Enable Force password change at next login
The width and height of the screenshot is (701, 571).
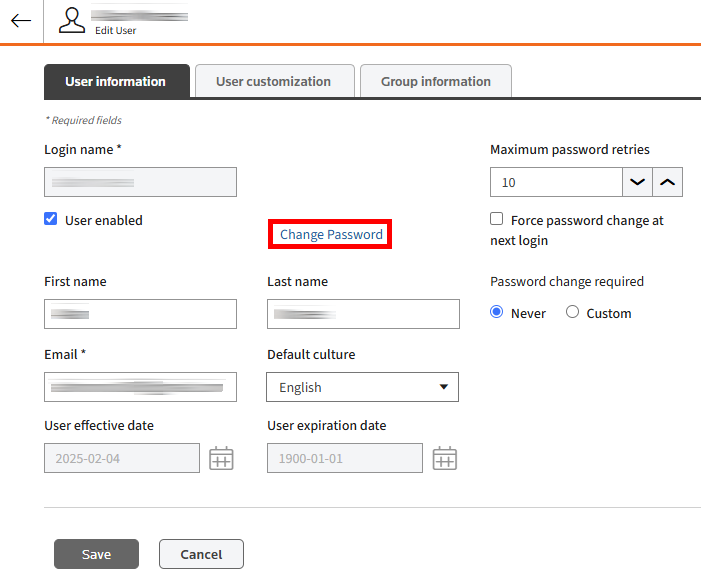point(496,219)
